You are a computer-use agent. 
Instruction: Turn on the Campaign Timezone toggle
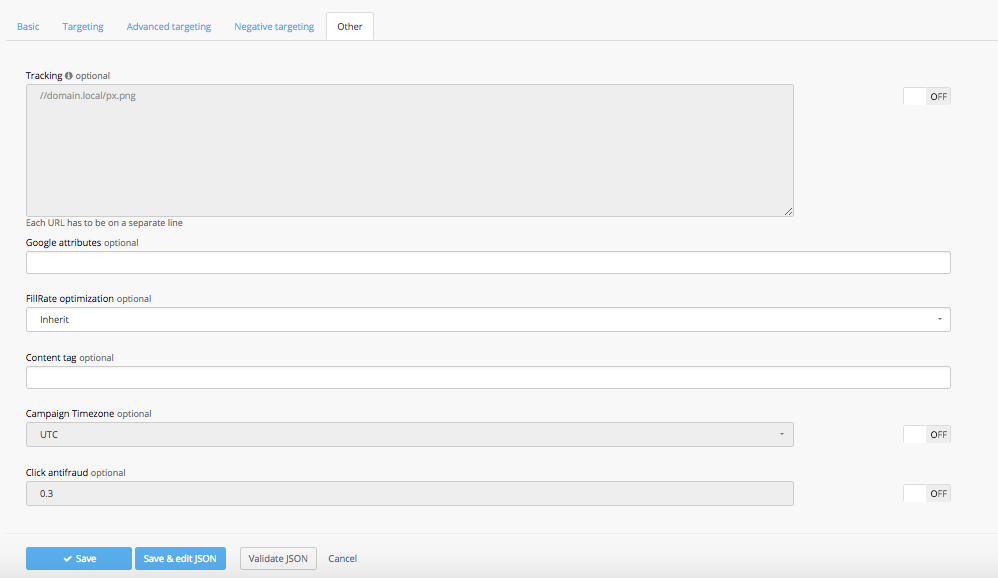(x=926, y=434)
